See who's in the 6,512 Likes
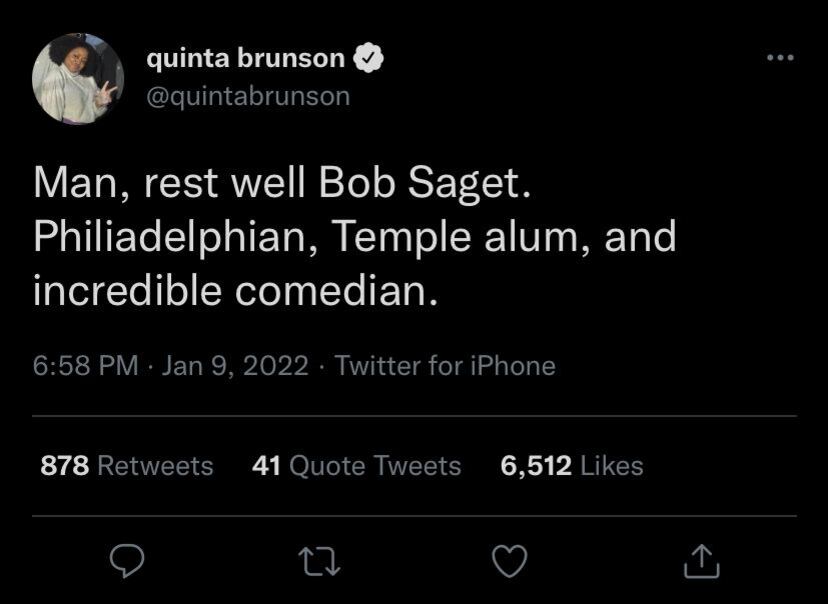The image size is (828, 604). (x=570, y=465)
